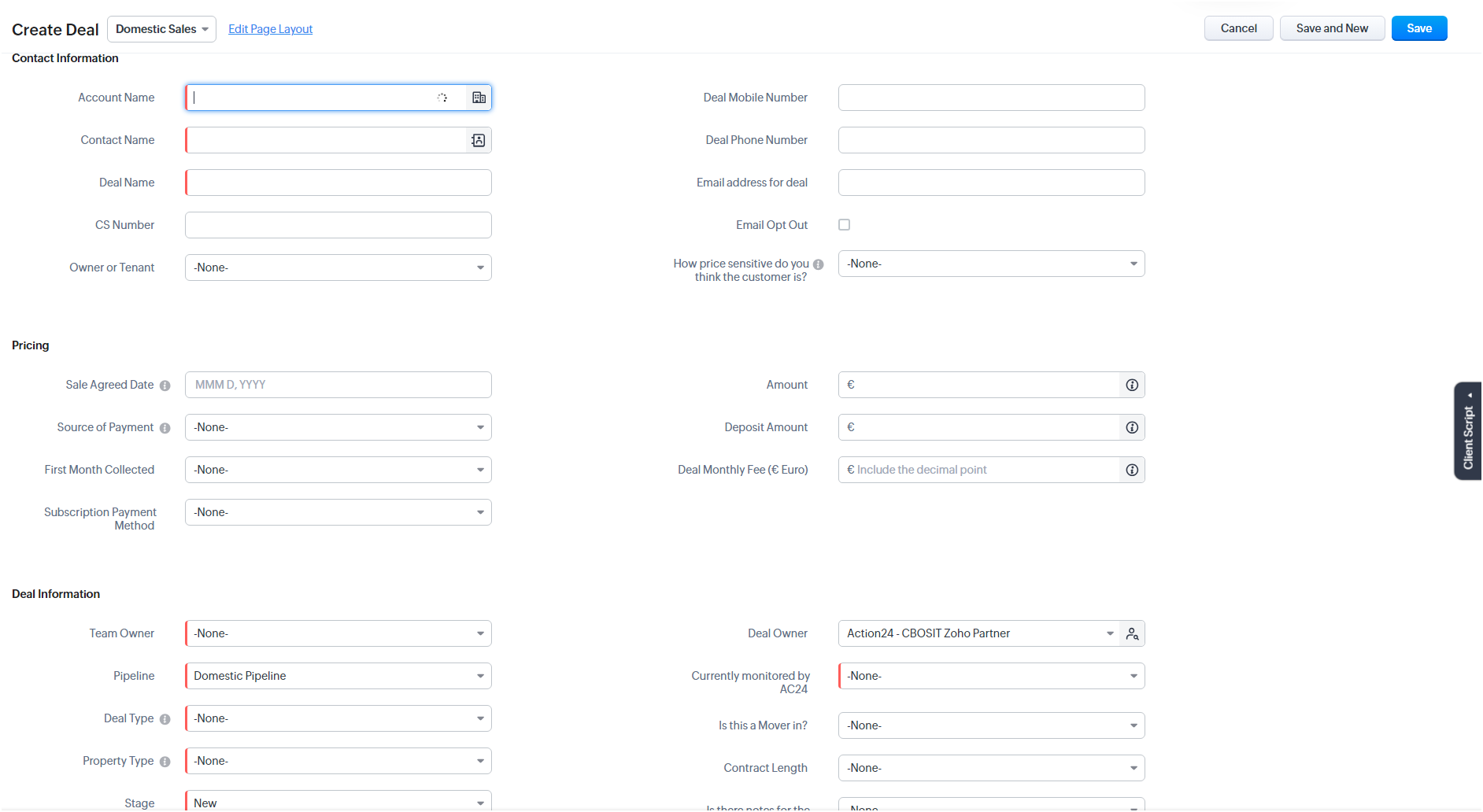Click the Deposit Amount info icon
Viewport: 1483px width, 812px height.
click(x=1132, y=427)
